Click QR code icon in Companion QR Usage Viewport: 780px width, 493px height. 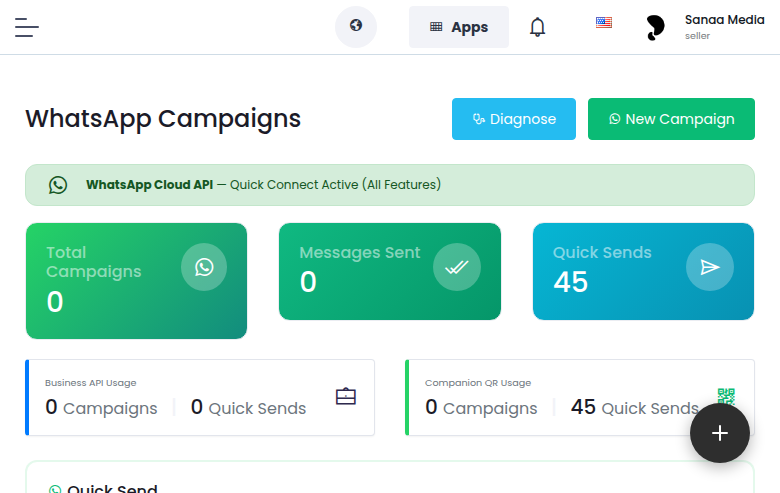726,396
